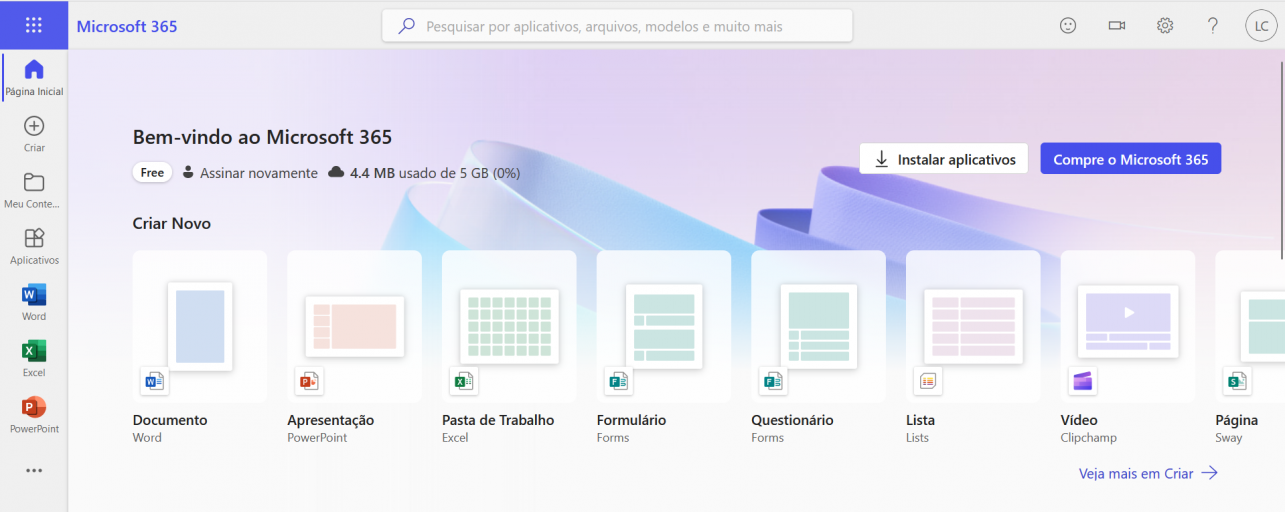Open Meu Conteúdo folder in sidebar
This screenshot has width=1285, height=512.
click(x=34, y=190)
